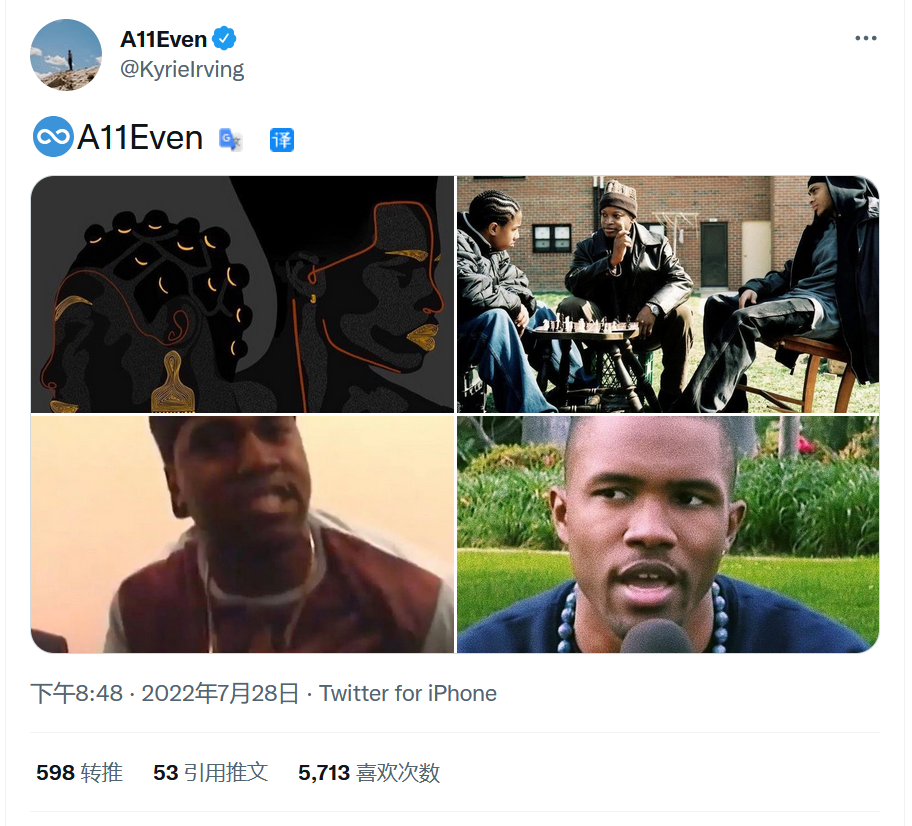This screenshot has width=912, height=826.
Task: Open the three-dot more options menu
Action: (865, 38)
